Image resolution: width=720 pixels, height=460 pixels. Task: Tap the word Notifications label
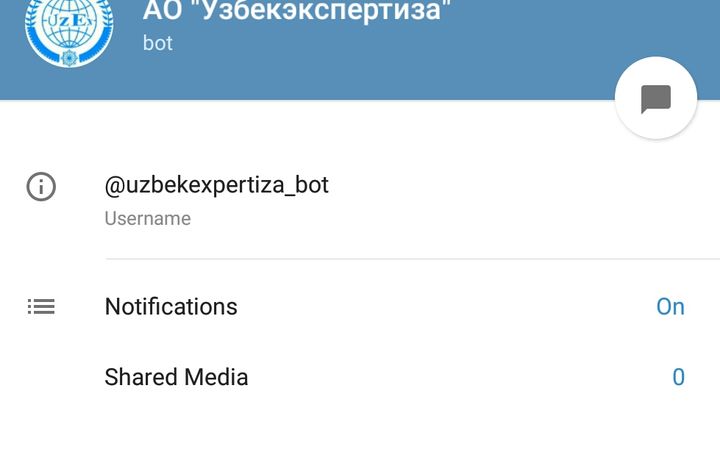coord(171,307)
